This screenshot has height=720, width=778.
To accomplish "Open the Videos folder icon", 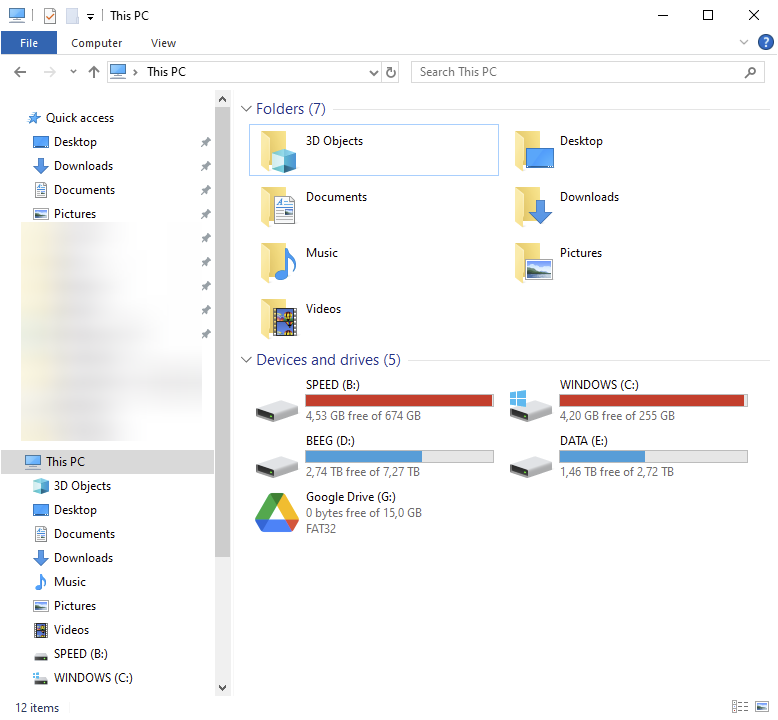I will (278, 319).
